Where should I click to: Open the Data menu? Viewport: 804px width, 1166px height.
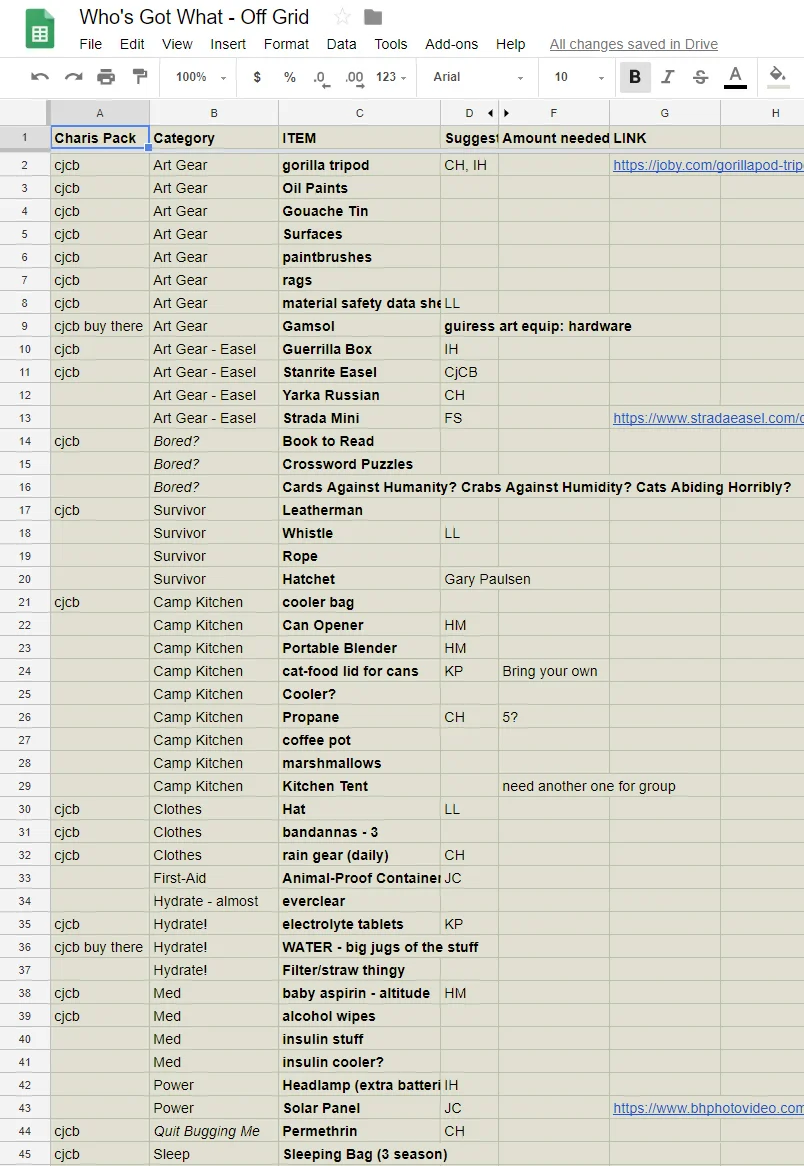[x=341, y=44]
